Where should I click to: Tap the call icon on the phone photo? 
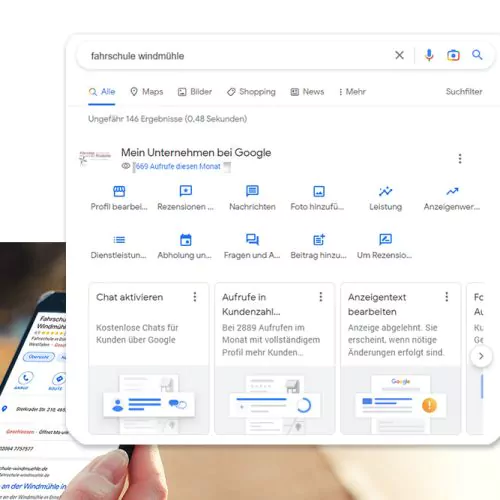click(25, 378)
